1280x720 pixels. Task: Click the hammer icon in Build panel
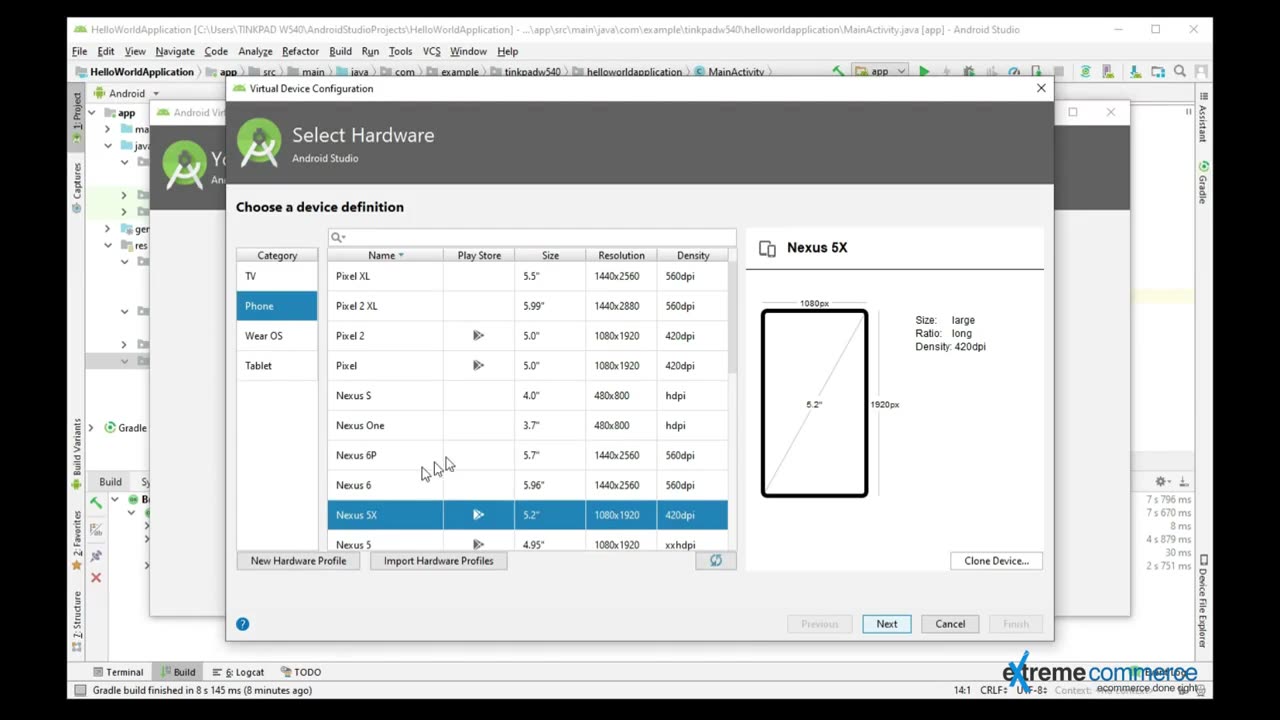tap(96, 503)
